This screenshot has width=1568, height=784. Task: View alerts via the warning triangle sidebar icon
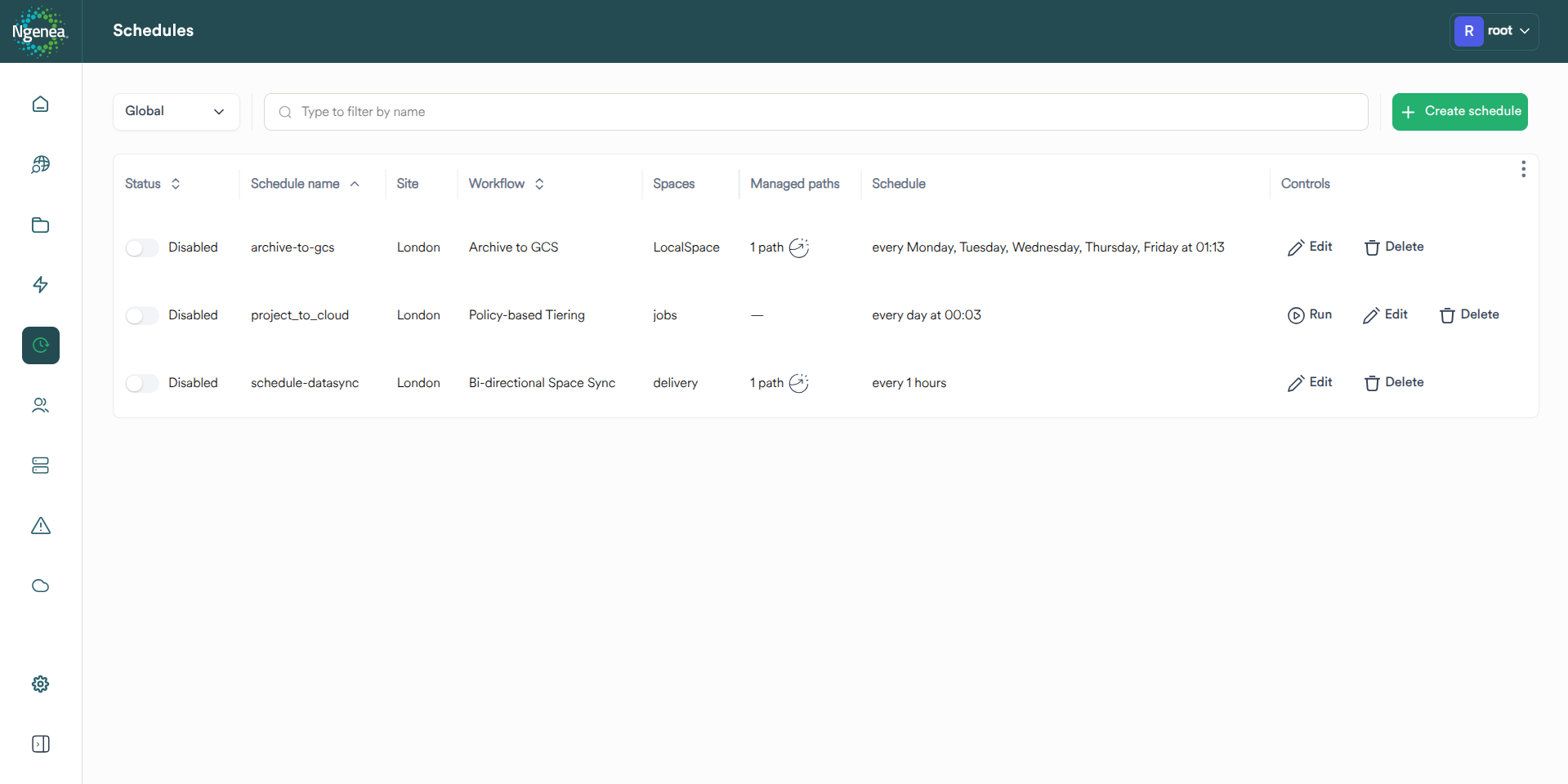[40, 526]
